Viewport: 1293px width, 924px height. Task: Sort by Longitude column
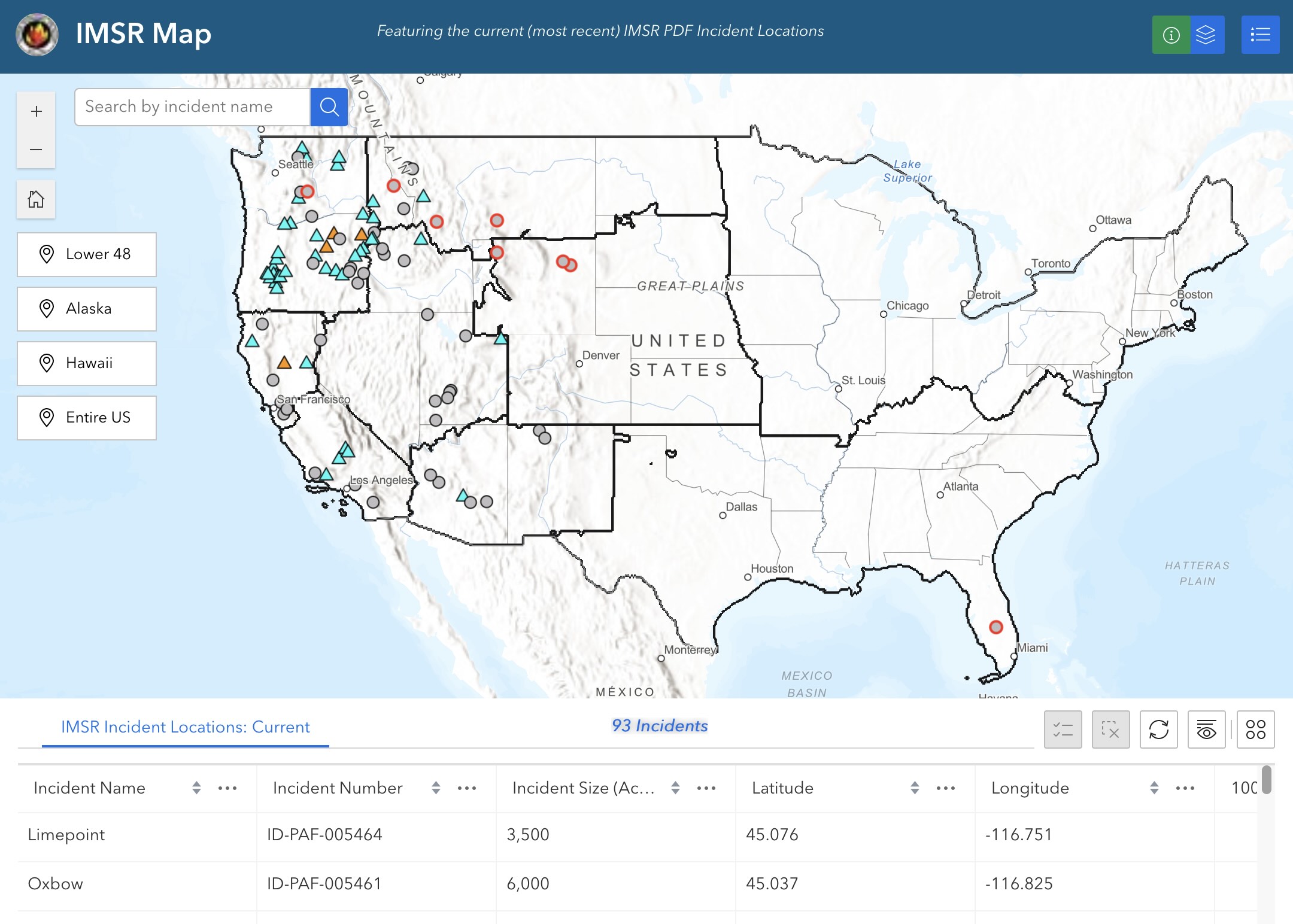click(1154, 788)
